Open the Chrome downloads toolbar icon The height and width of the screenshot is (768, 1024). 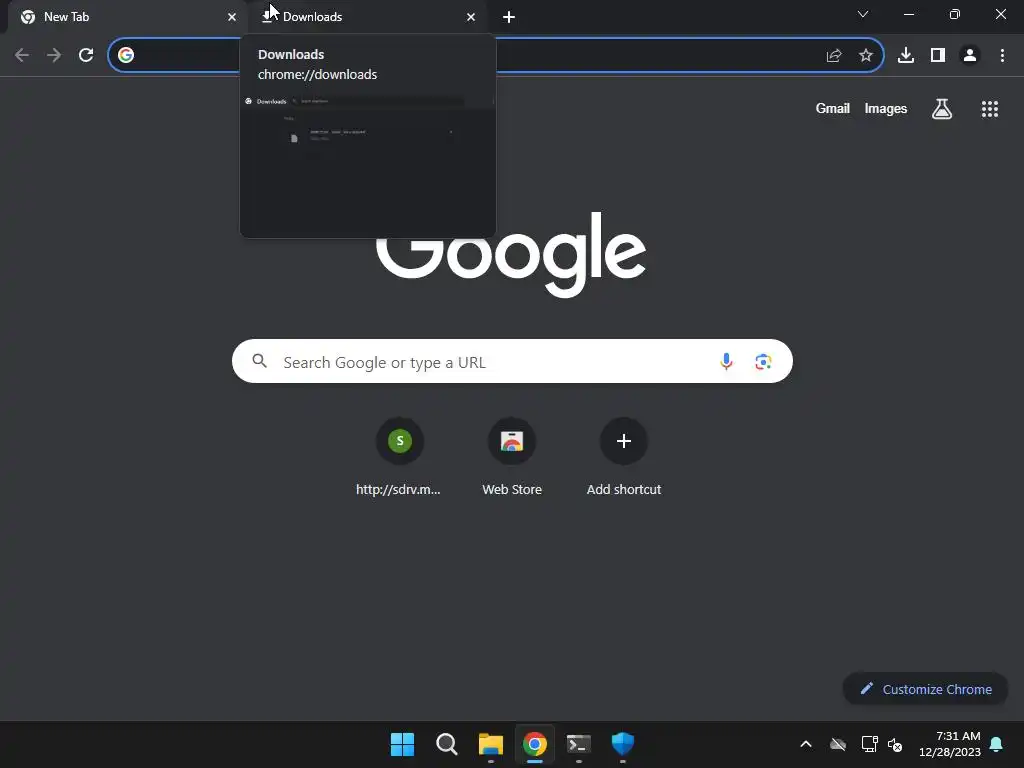(x=906, y=56)
